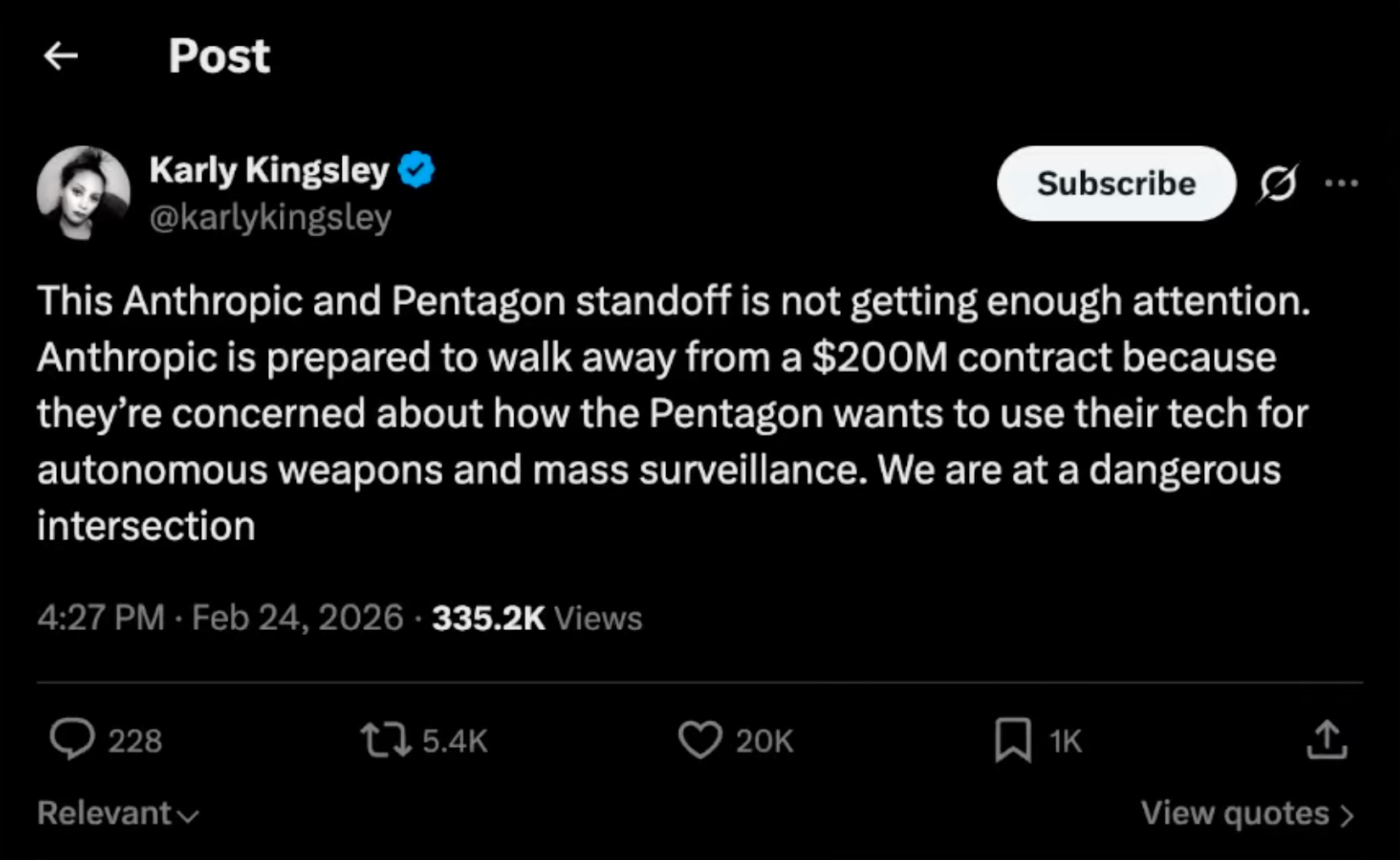Click the 20K likes count
Image resolution: width=1400 pixels, height=860 pixels.
tap(764, 741)
